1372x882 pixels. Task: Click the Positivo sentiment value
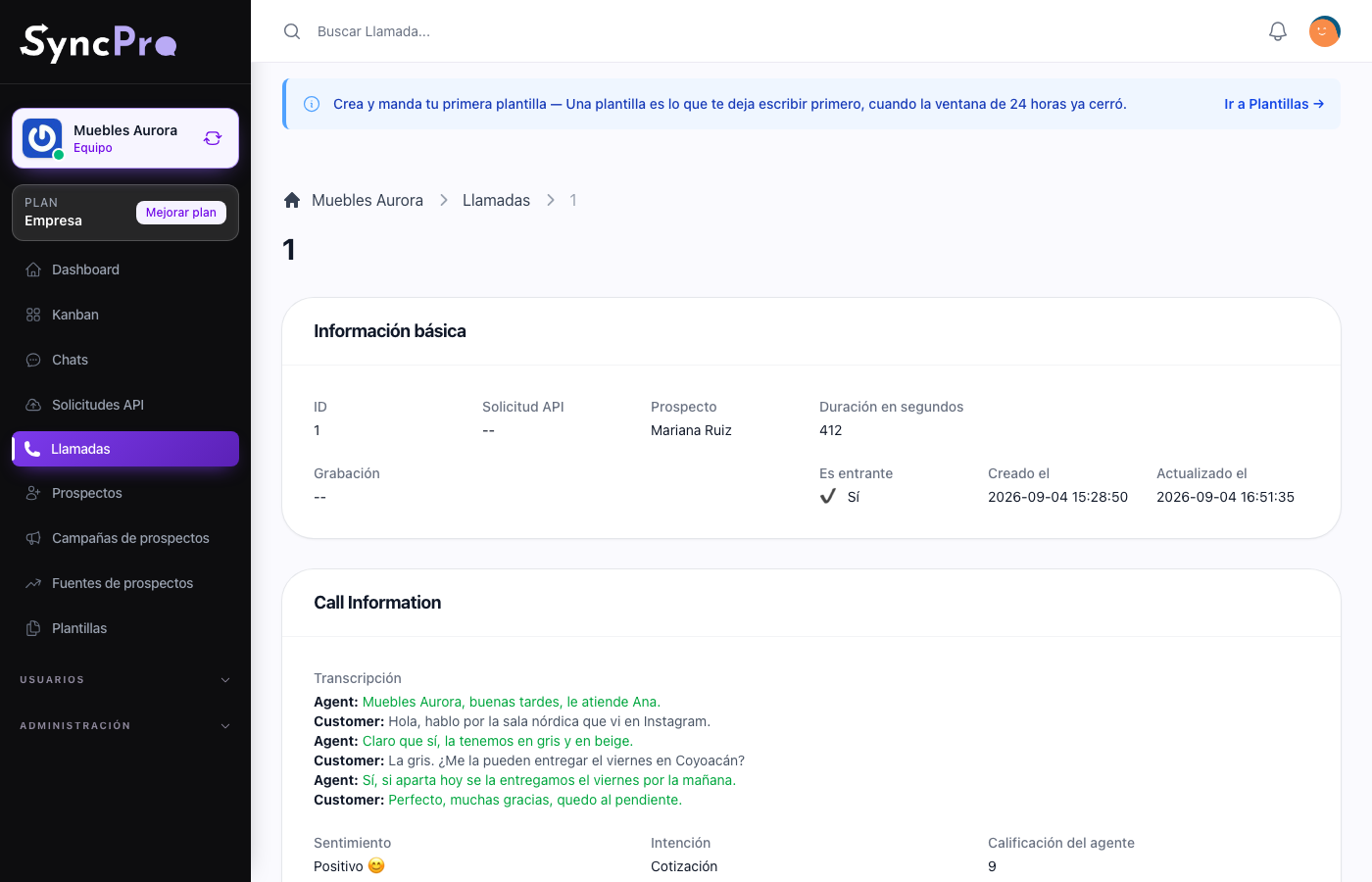tap(349, 866)
